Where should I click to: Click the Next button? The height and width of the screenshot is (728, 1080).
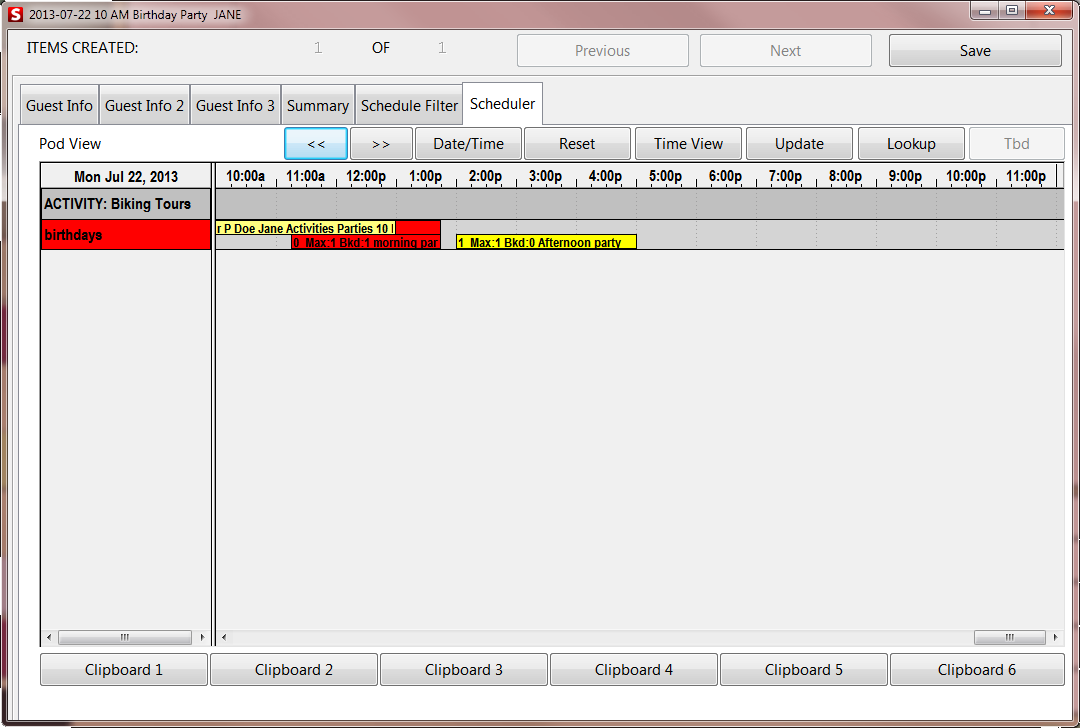click(786, 50)
